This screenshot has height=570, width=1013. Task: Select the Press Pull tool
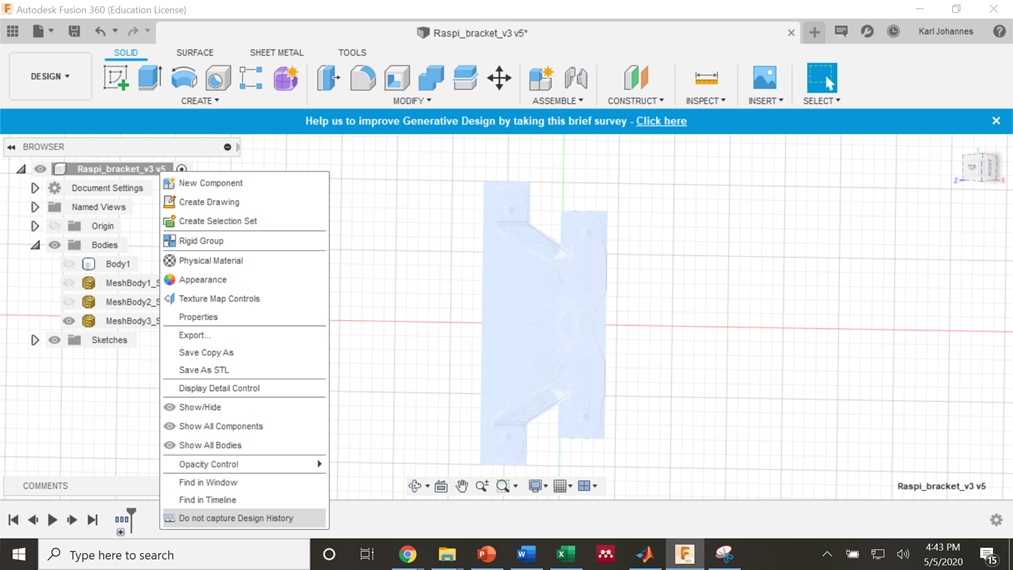click(328, 78)
